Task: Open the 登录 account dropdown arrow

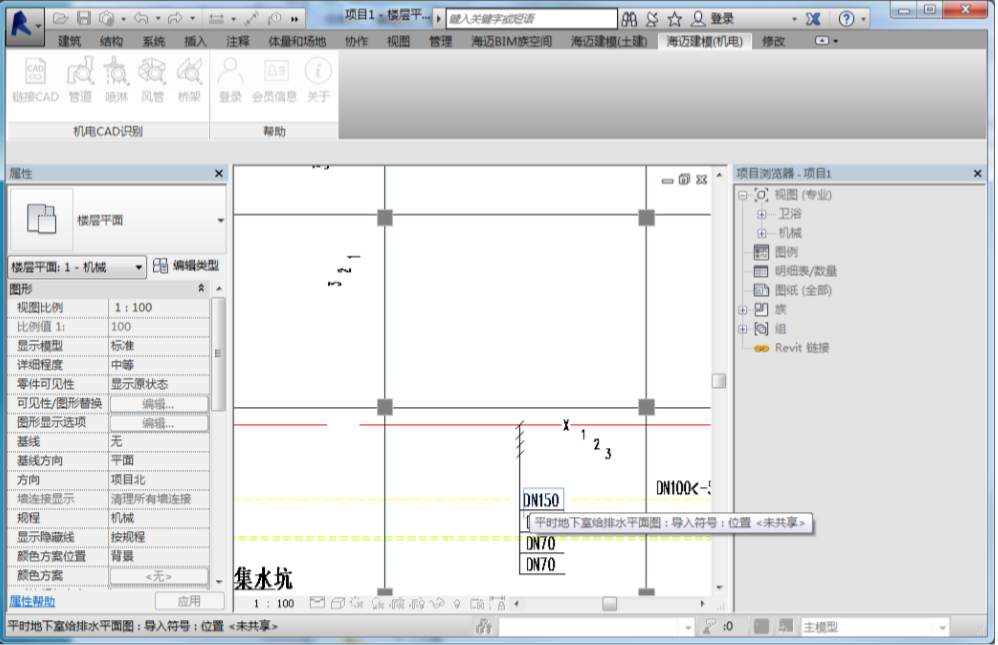Action: pos(794,19)
